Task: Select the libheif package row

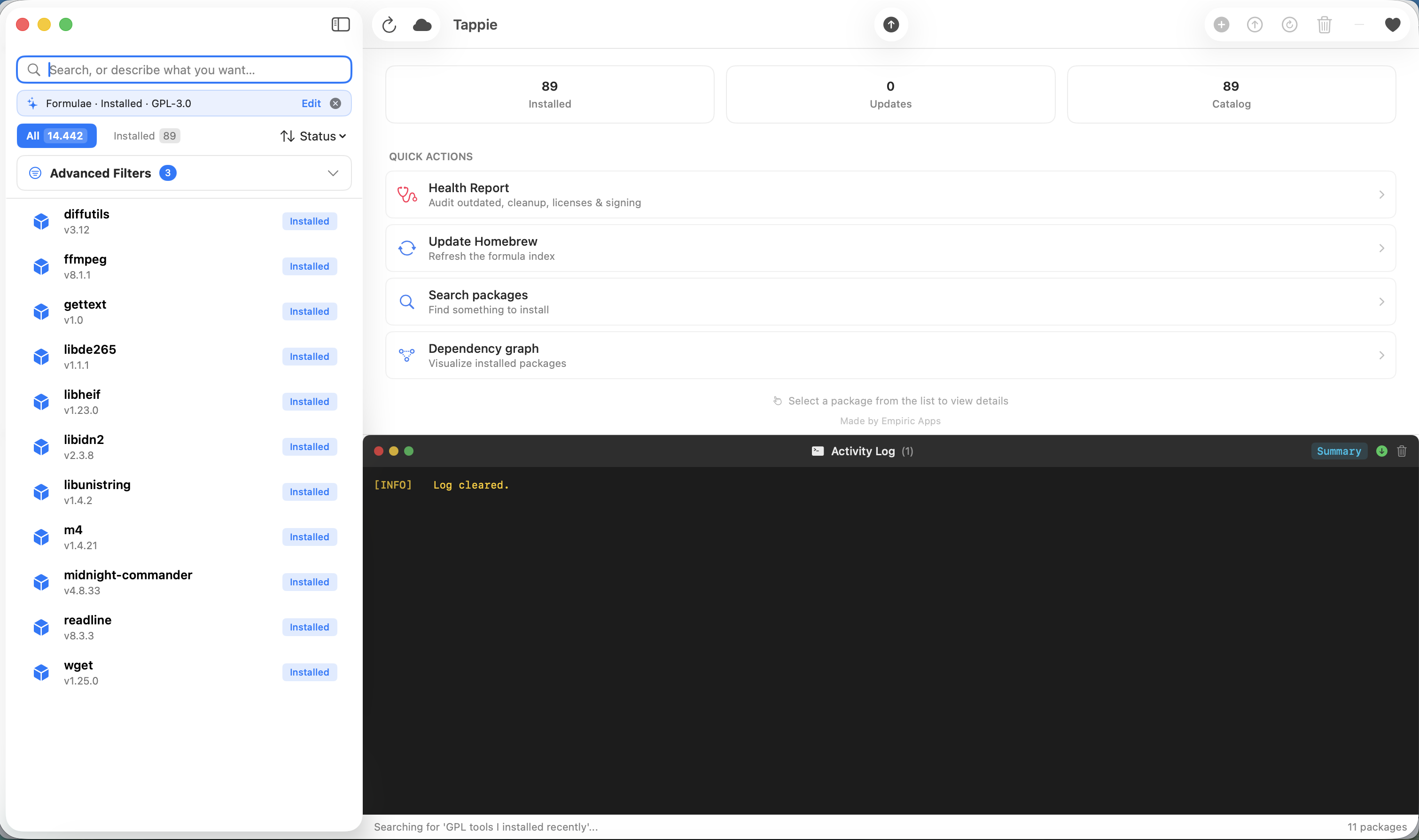Action: coord(184,402)
